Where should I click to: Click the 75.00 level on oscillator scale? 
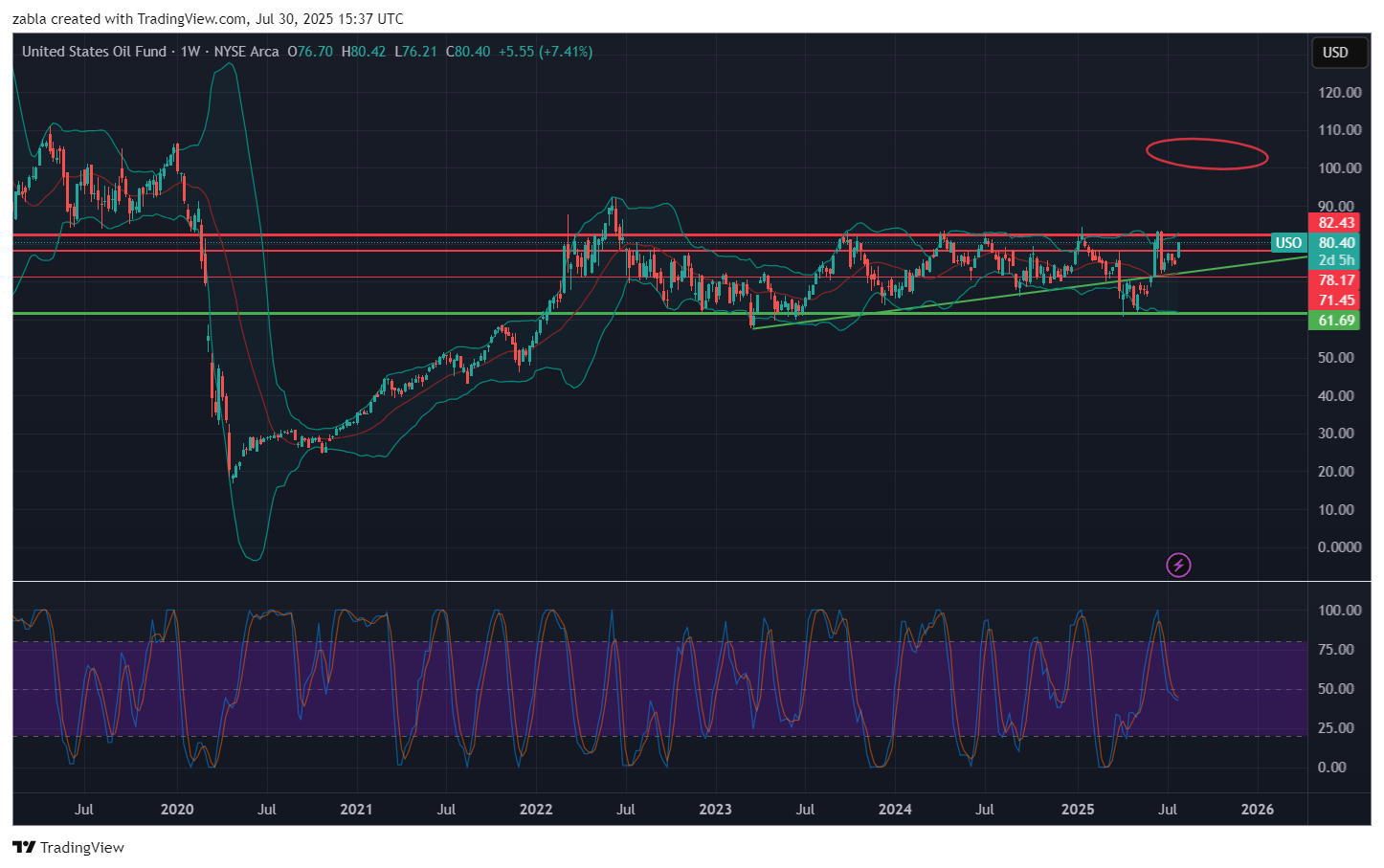click(x=1339, y=650)
